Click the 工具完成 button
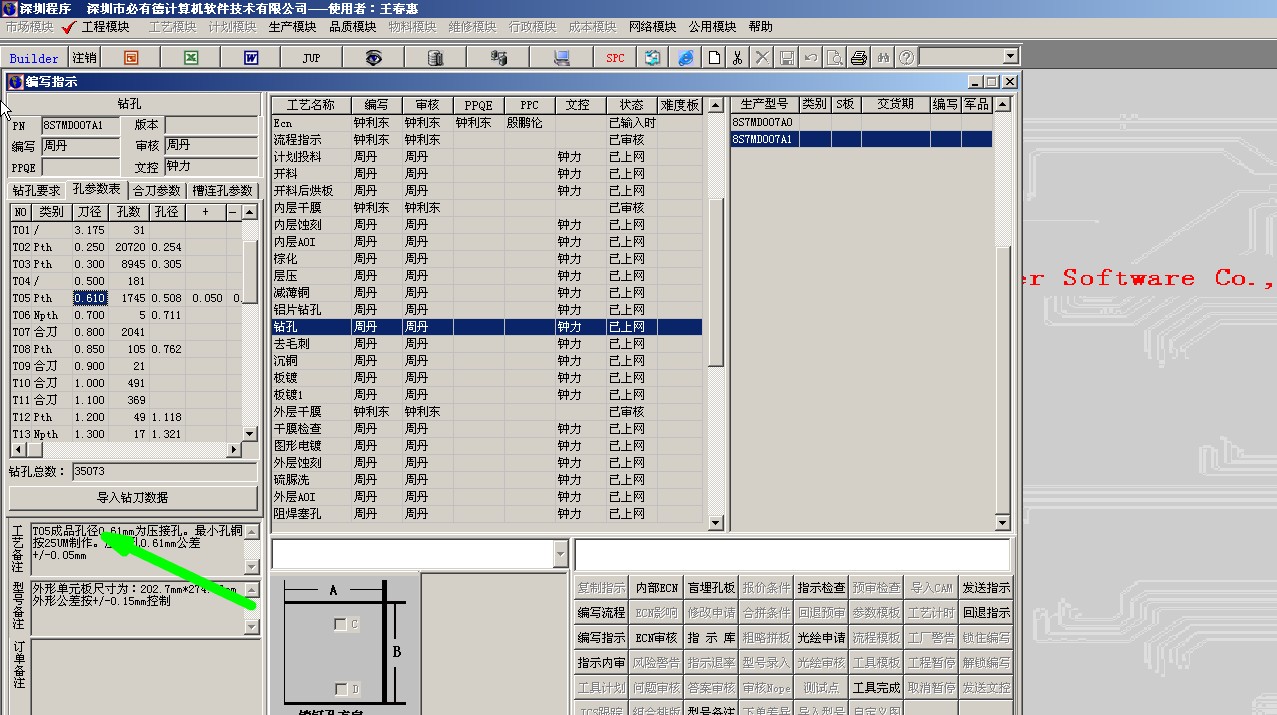 click(x=876, y=688)
